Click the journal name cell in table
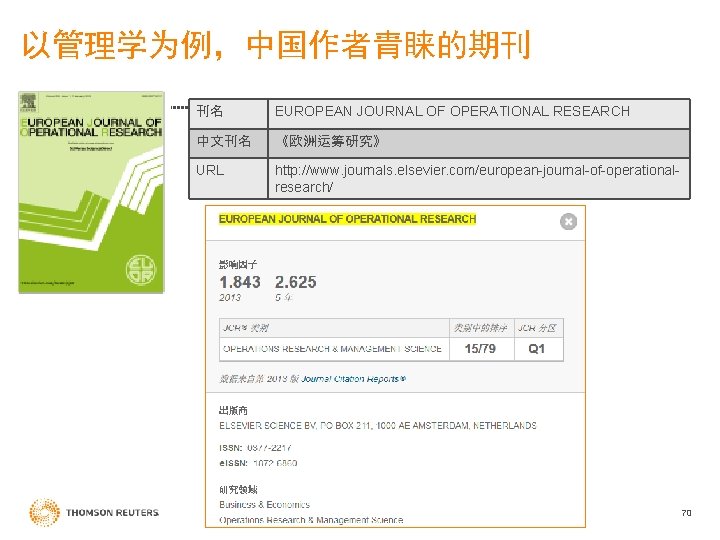This screenshot has height=540, width=720. click(478, 113)
